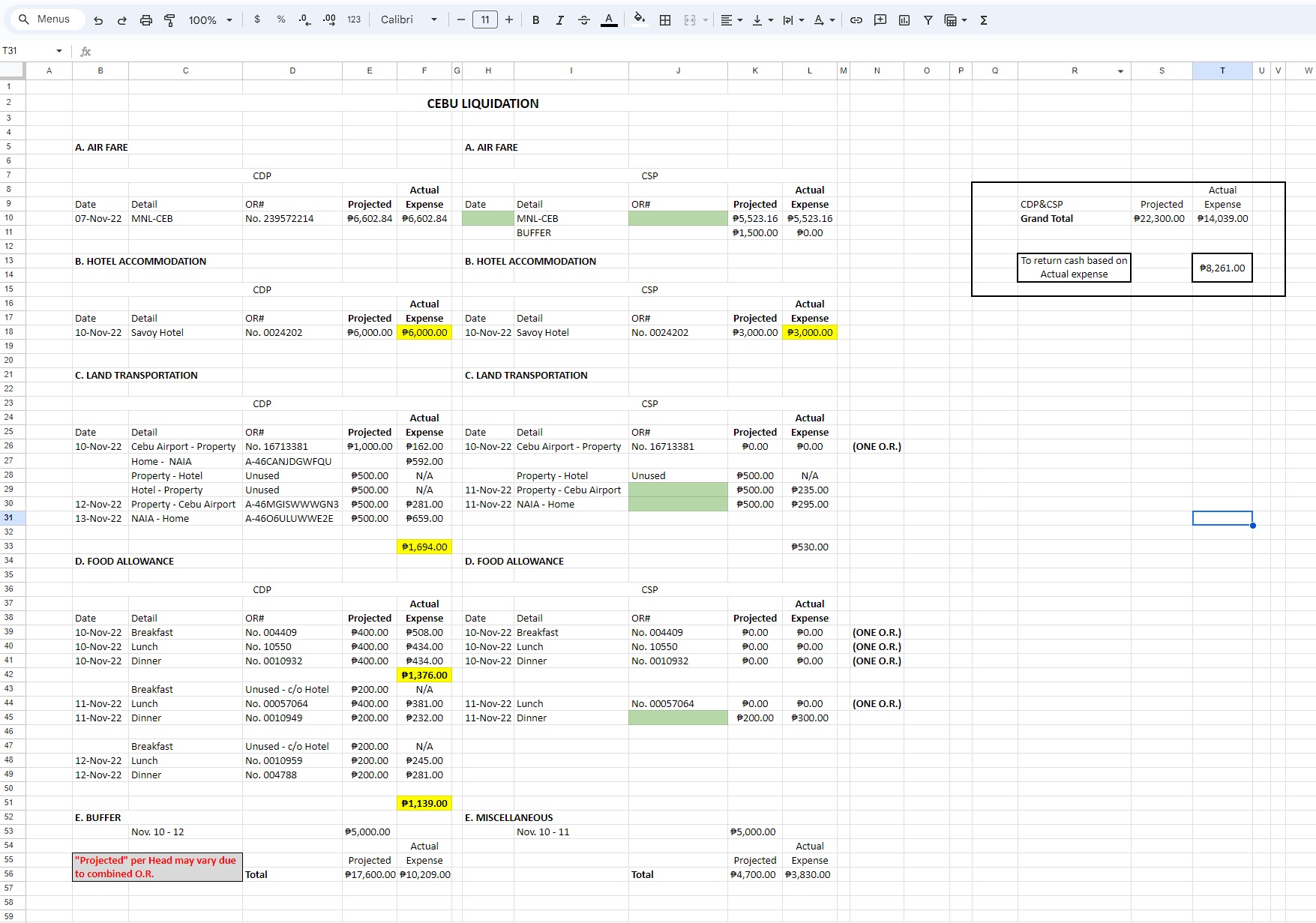Open the functions (sigma) menu

984,20
